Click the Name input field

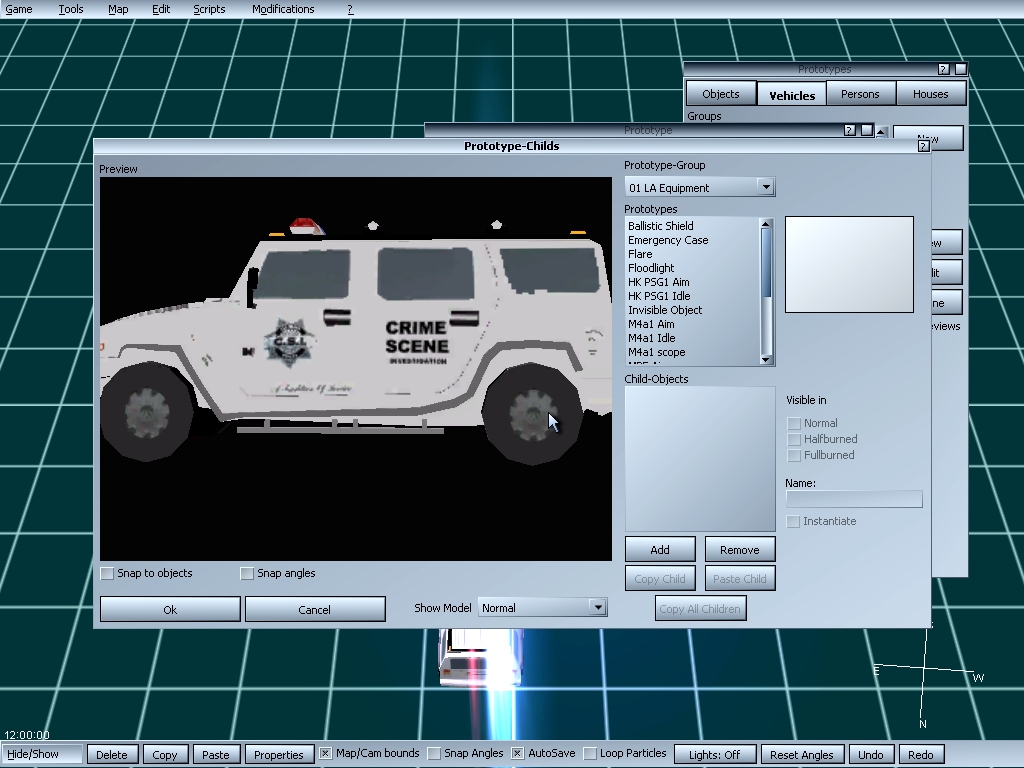tap(854, 500)
